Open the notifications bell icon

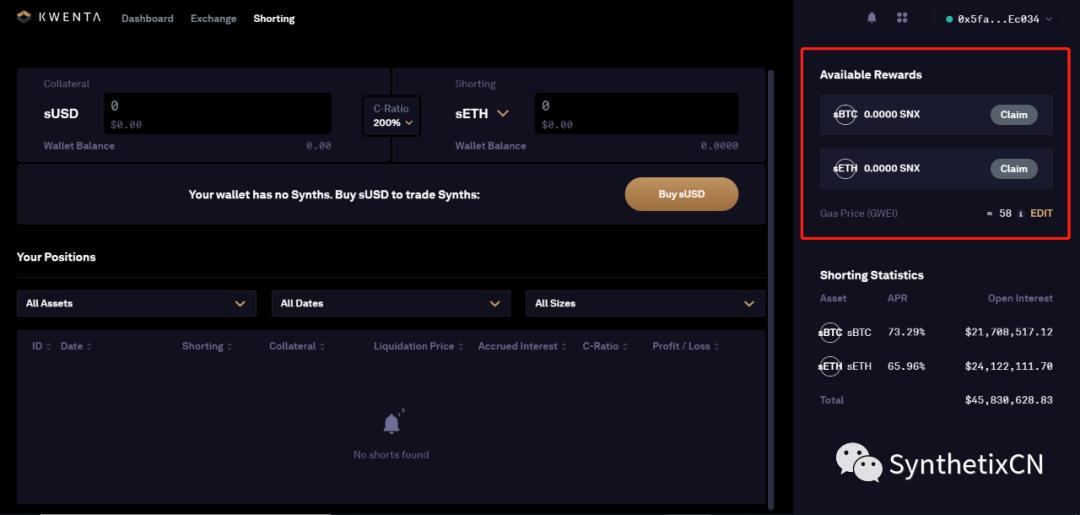(x=871, y=18)
